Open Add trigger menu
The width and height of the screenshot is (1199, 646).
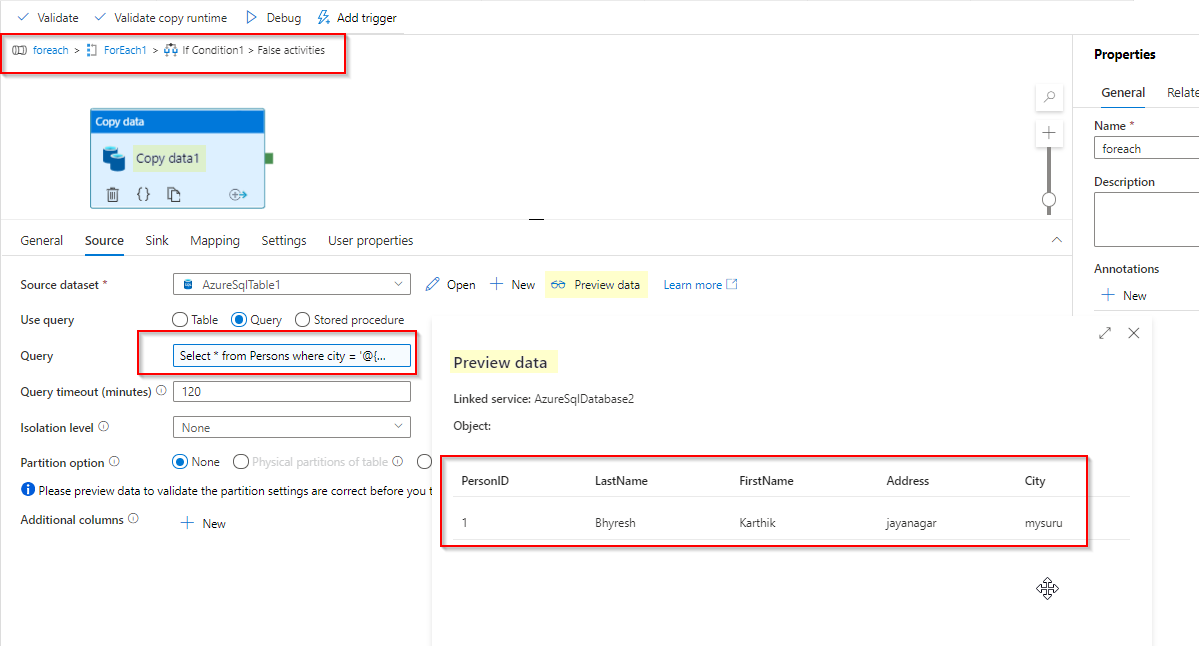(x=356, y=18)
